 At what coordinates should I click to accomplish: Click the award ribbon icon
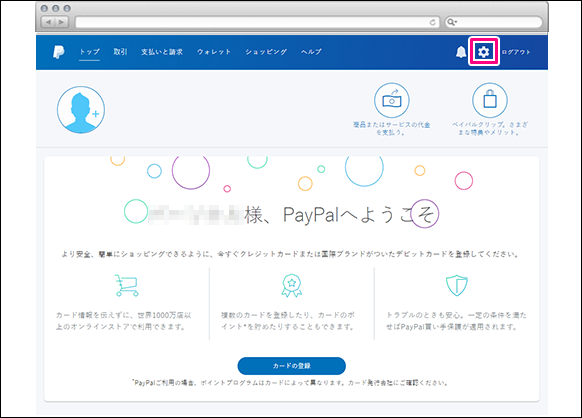click(292, 285)
